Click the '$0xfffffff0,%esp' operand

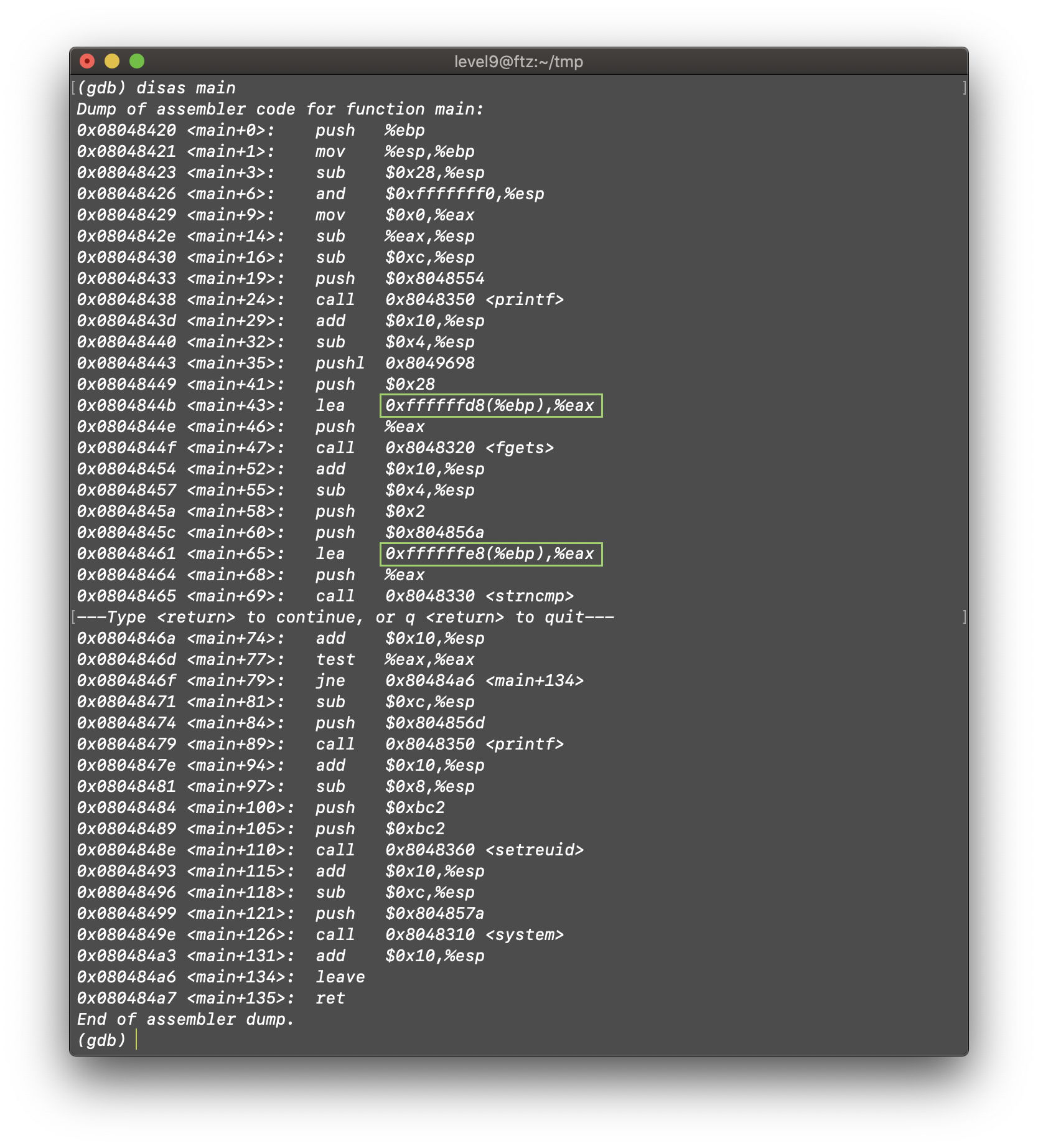coord(464,194)
